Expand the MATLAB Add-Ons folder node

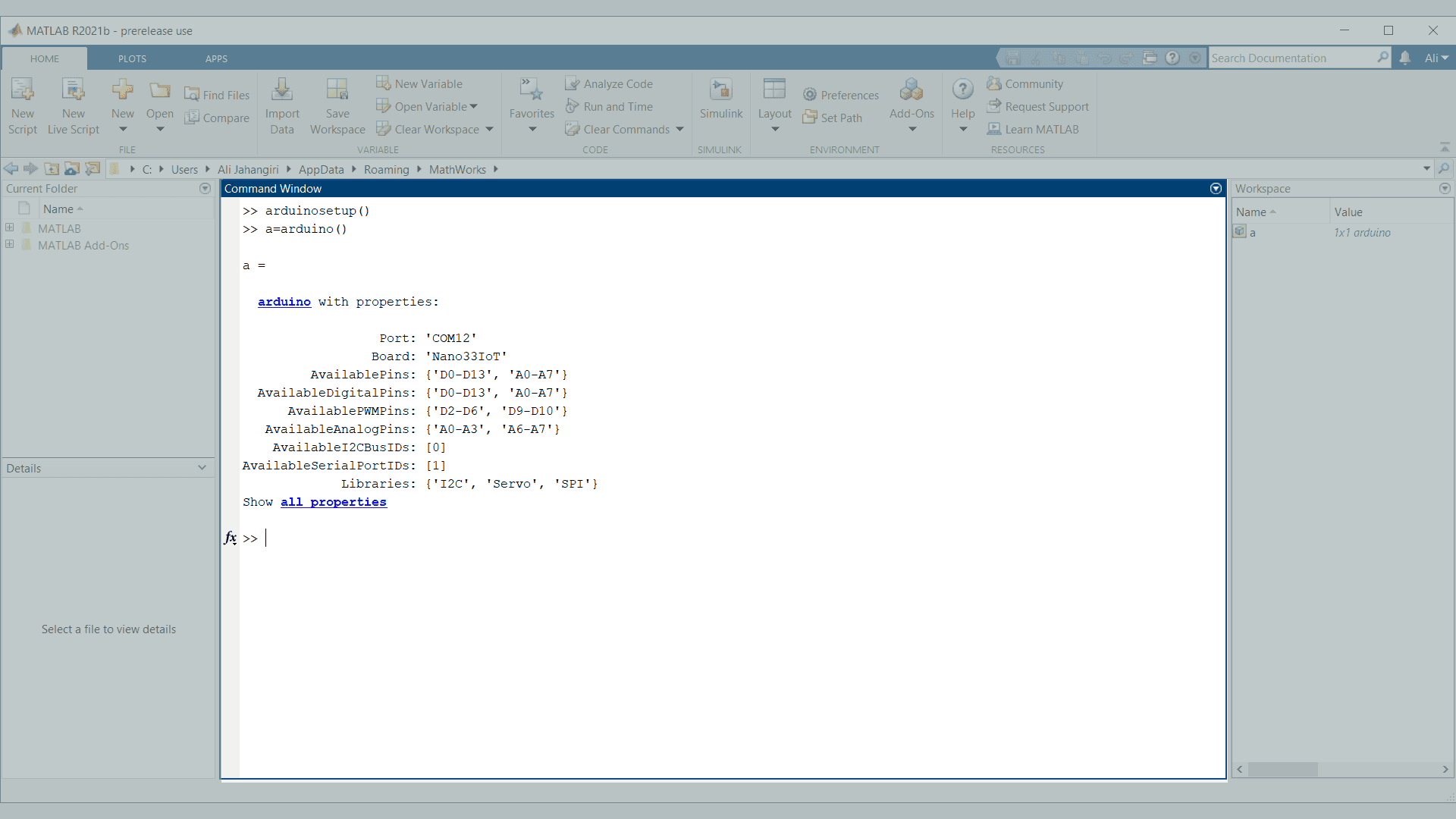pyautogui.click(x=10, y=244)
